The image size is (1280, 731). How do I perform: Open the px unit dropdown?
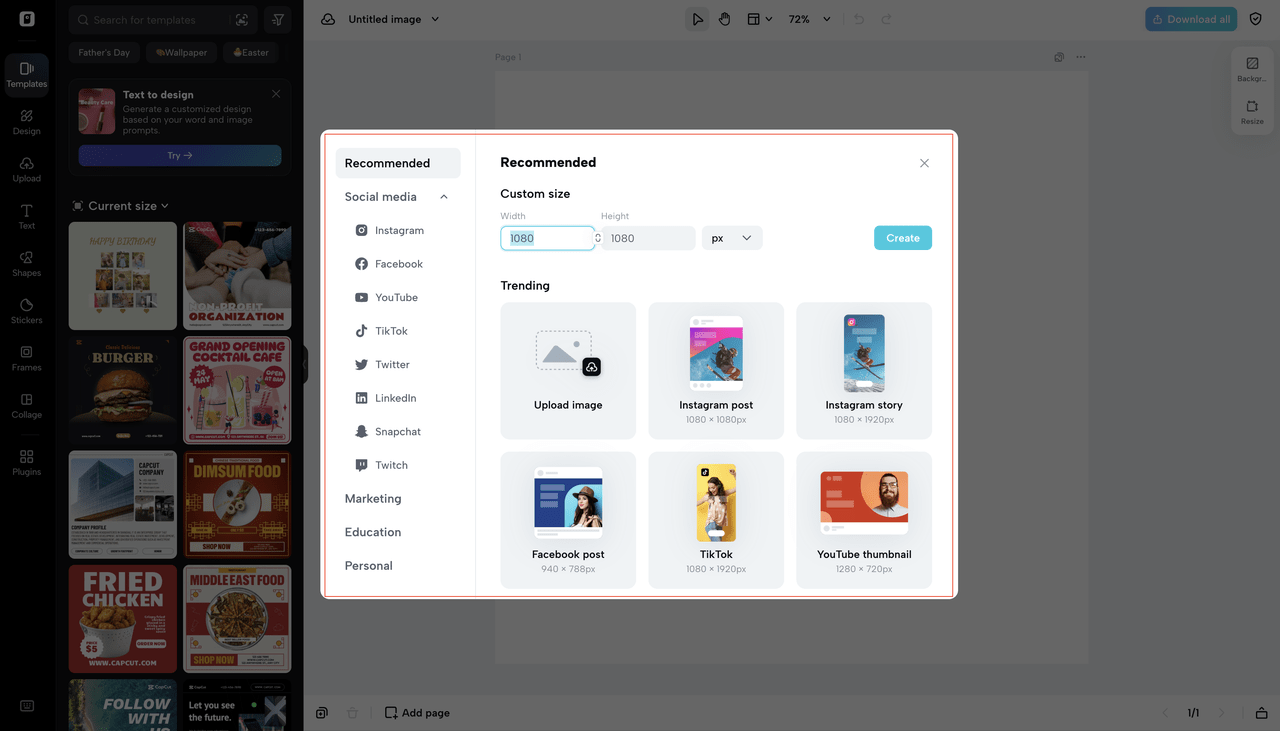[x=732, y=238]
